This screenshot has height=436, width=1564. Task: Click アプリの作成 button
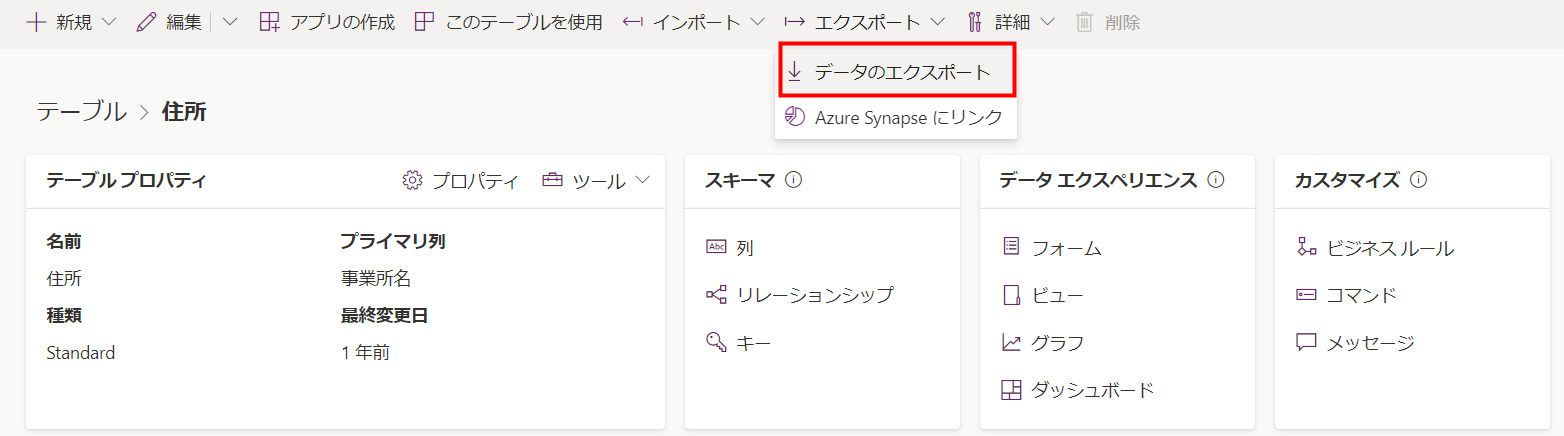(x=327, y=22)
